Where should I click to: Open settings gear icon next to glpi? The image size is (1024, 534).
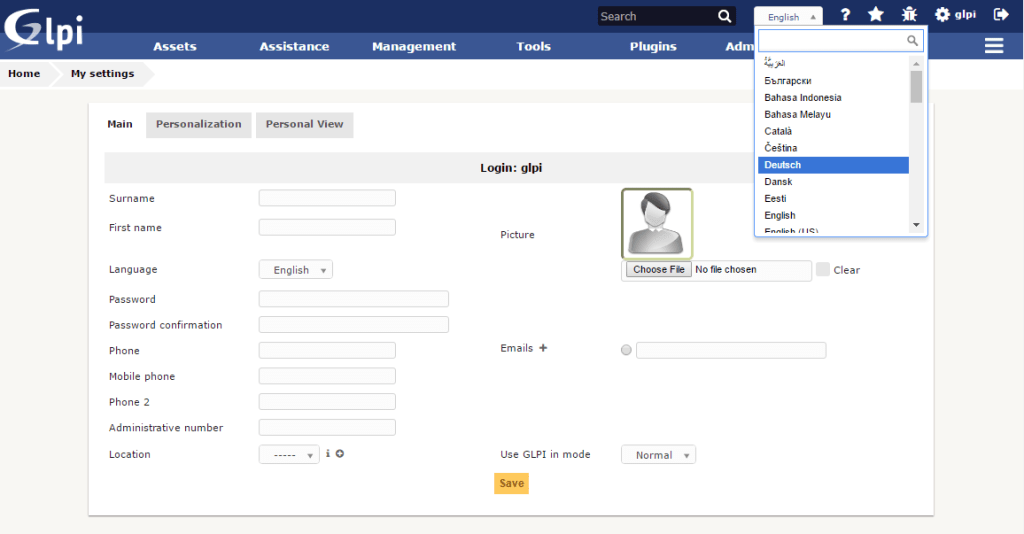(x=942, y=15)
